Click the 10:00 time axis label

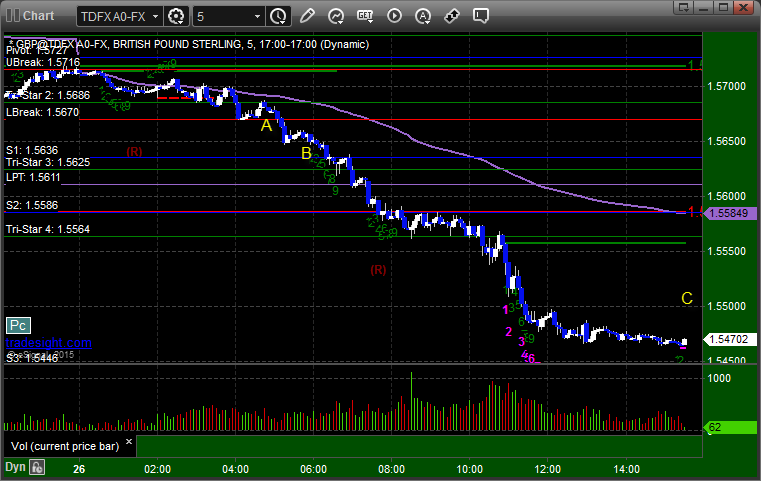[x=469, y=469]
